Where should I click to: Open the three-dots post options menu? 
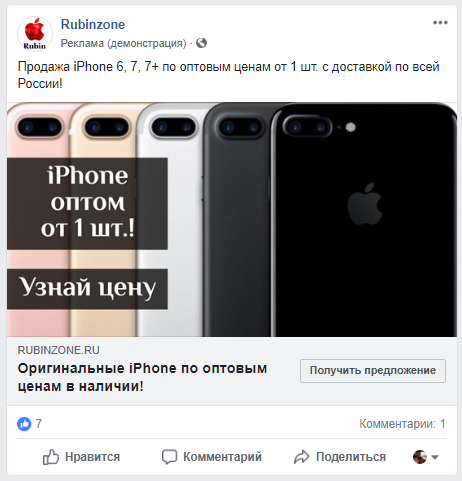pos(440,23)
